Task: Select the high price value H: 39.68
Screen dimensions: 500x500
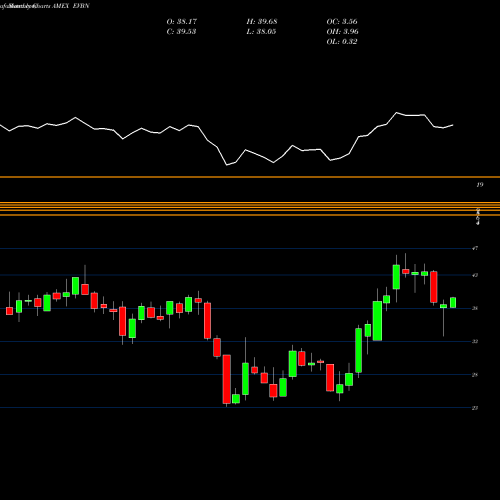Action: 262,22
